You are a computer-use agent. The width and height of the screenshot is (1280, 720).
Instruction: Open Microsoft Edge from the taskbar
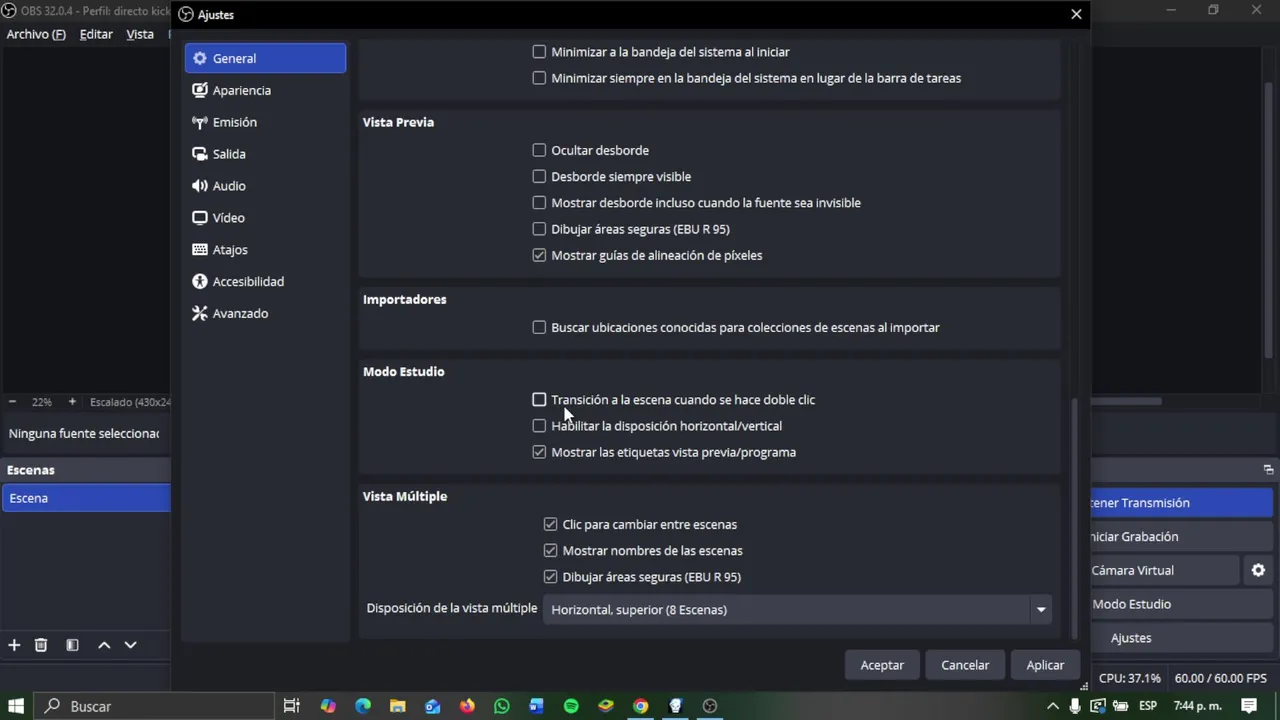coord(363,706)
